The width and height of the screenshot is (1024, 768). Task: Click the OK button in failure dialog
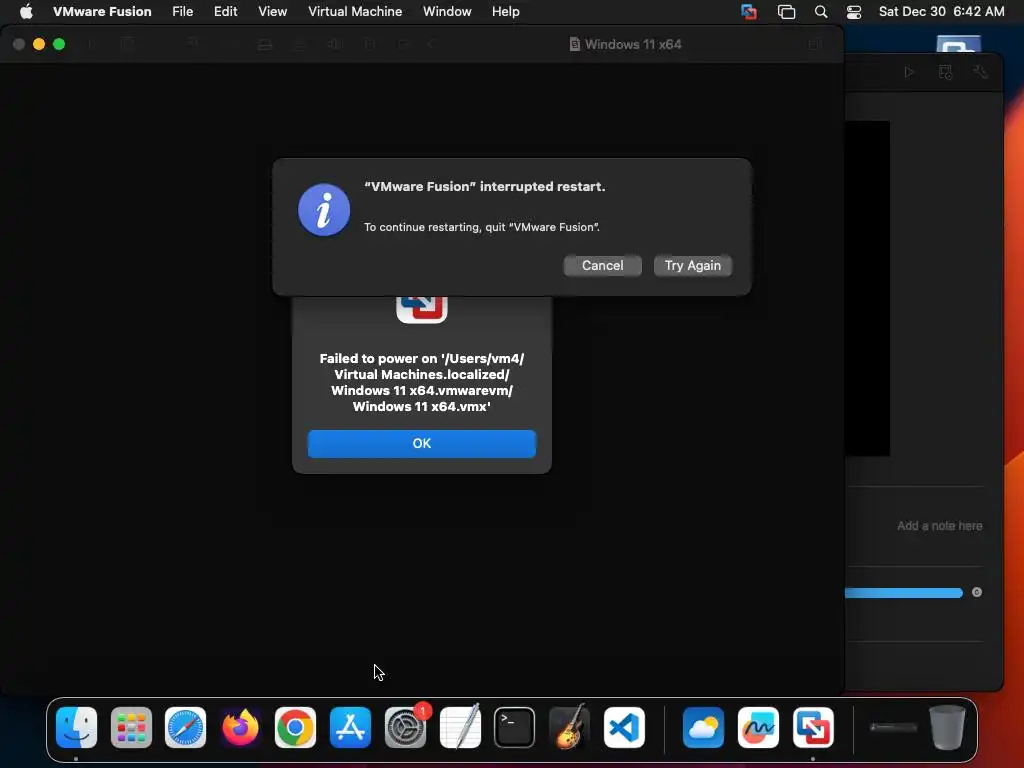click(421, 443)
